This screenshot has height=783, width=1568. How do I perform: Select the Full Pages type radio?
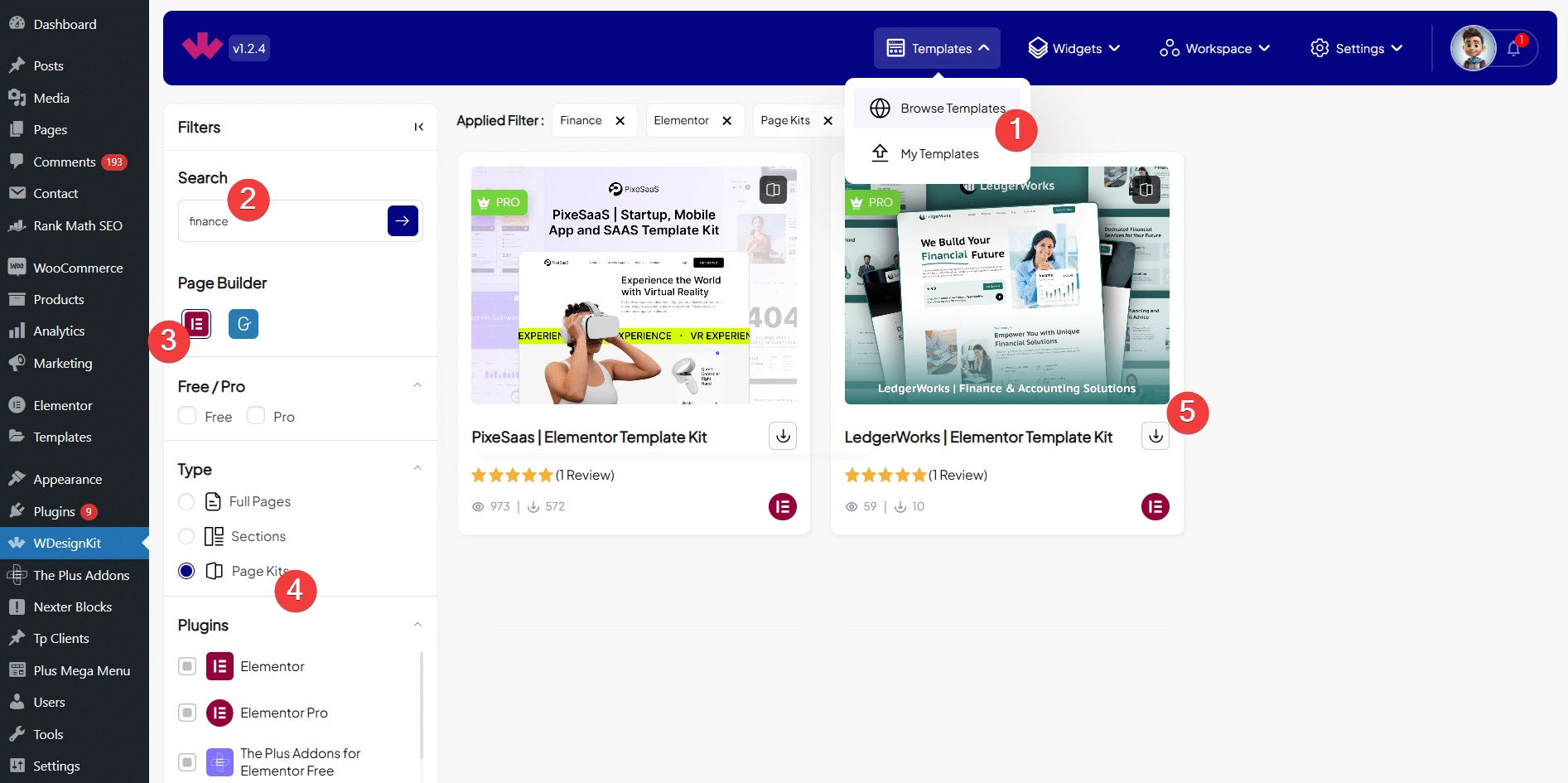[186, 502]
